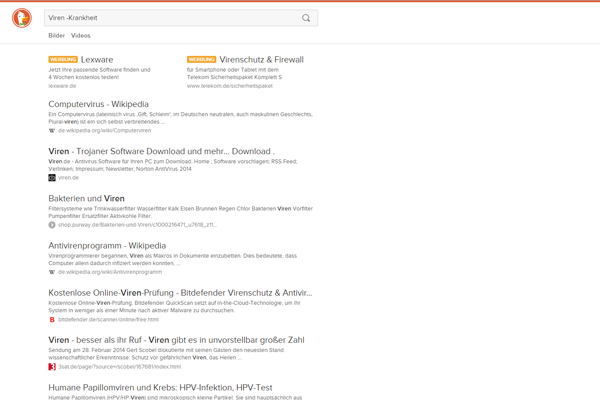The image size is (600, 400).
Task: Open Humane Papillomviren und Krebs result
Action: 174,387
